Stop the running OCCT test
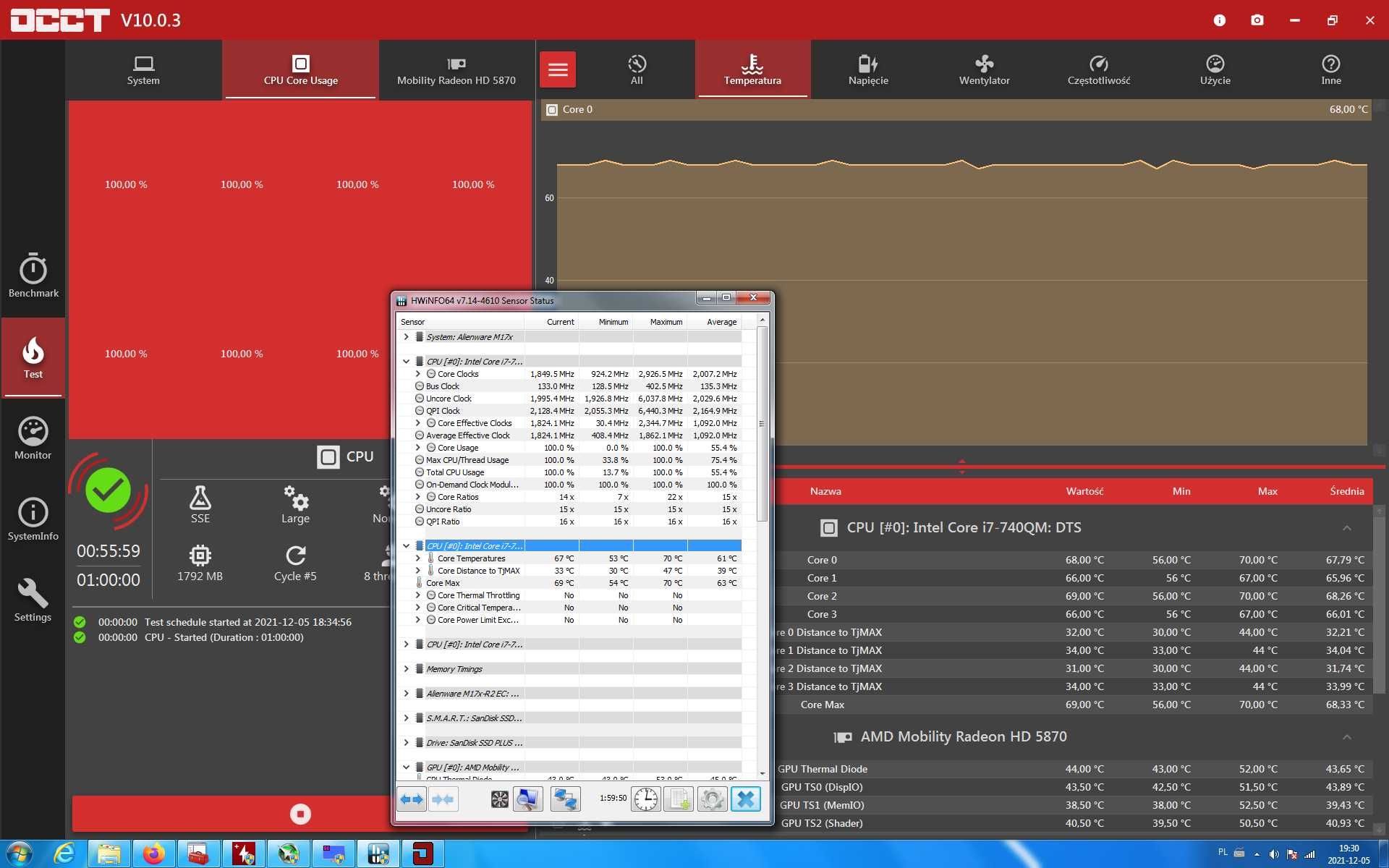This screenshot has width=1389, height=868. pos(300,814)
